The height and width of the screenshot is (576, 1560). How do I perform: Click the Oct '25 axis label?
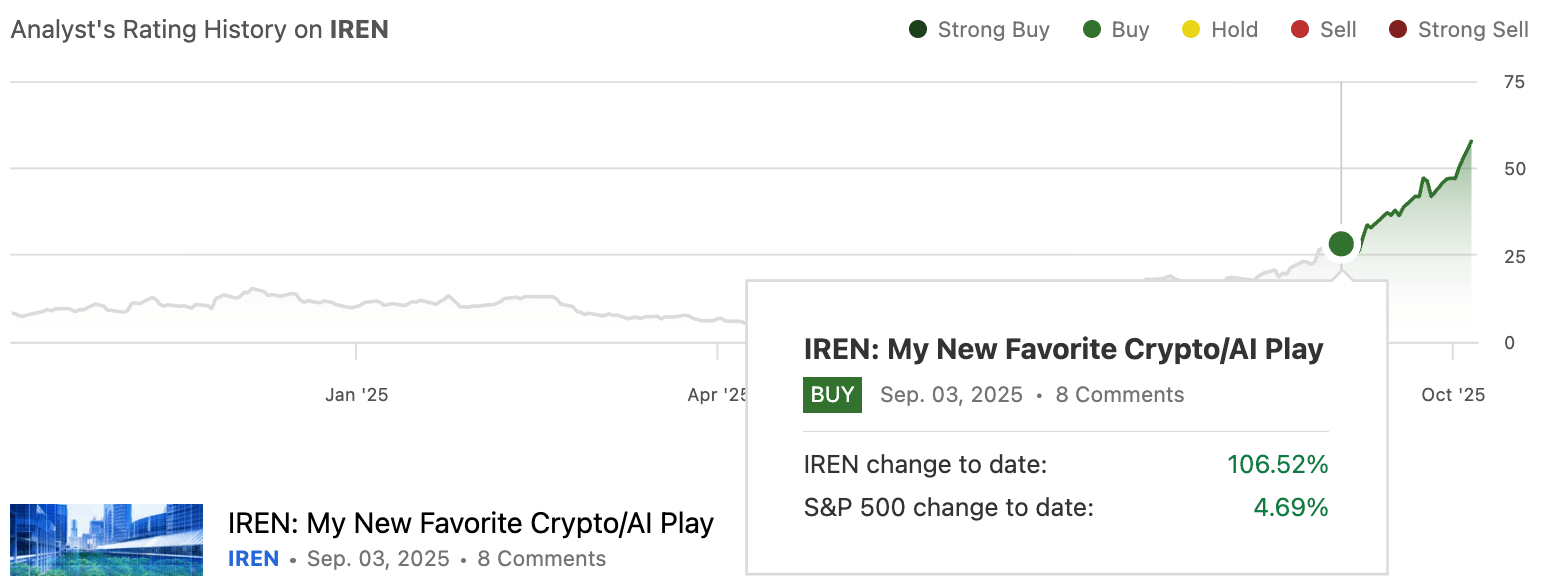tap(1453, 395)
